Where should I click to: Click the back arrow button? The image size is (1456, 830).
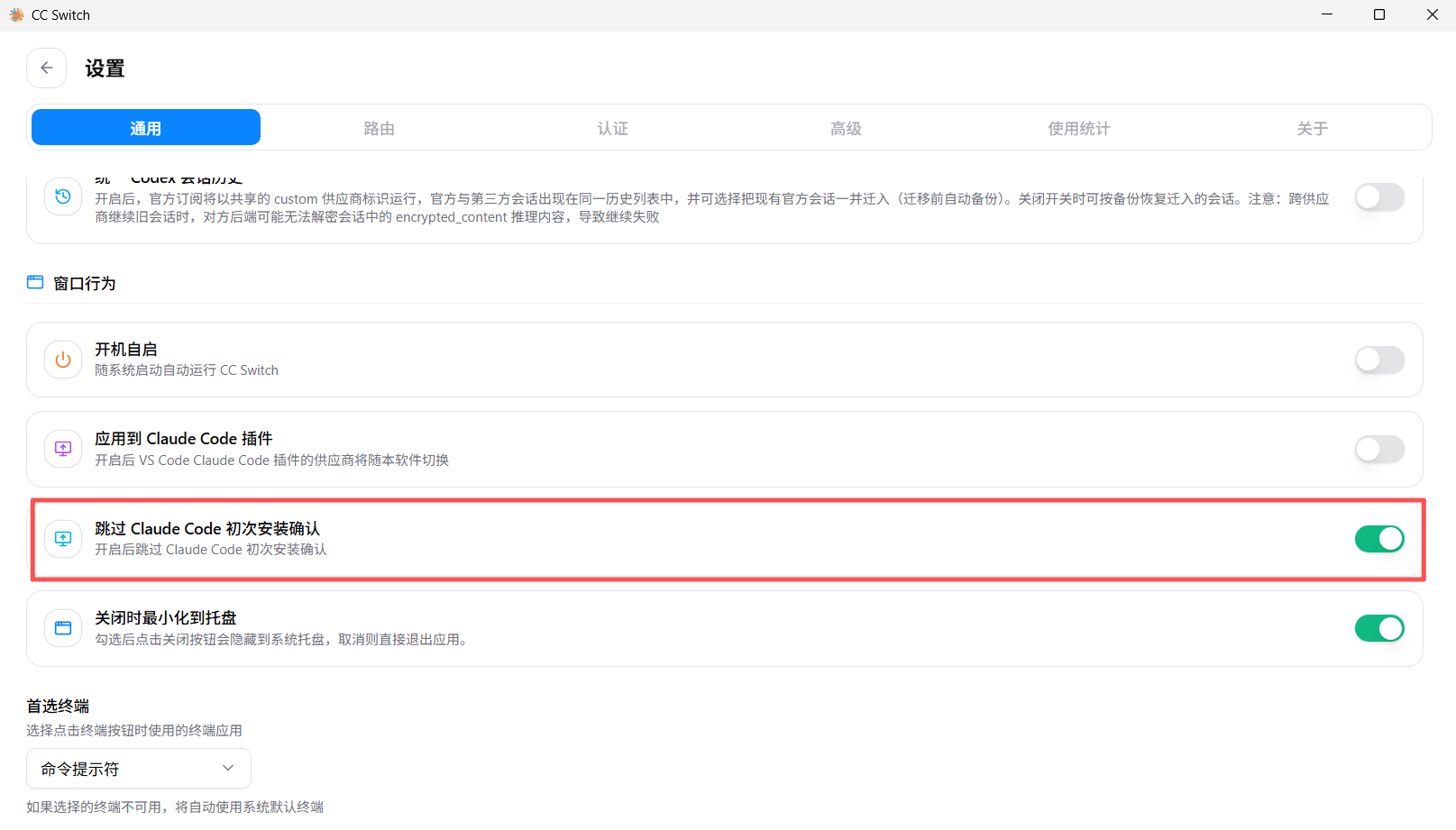tap(46, 68)
